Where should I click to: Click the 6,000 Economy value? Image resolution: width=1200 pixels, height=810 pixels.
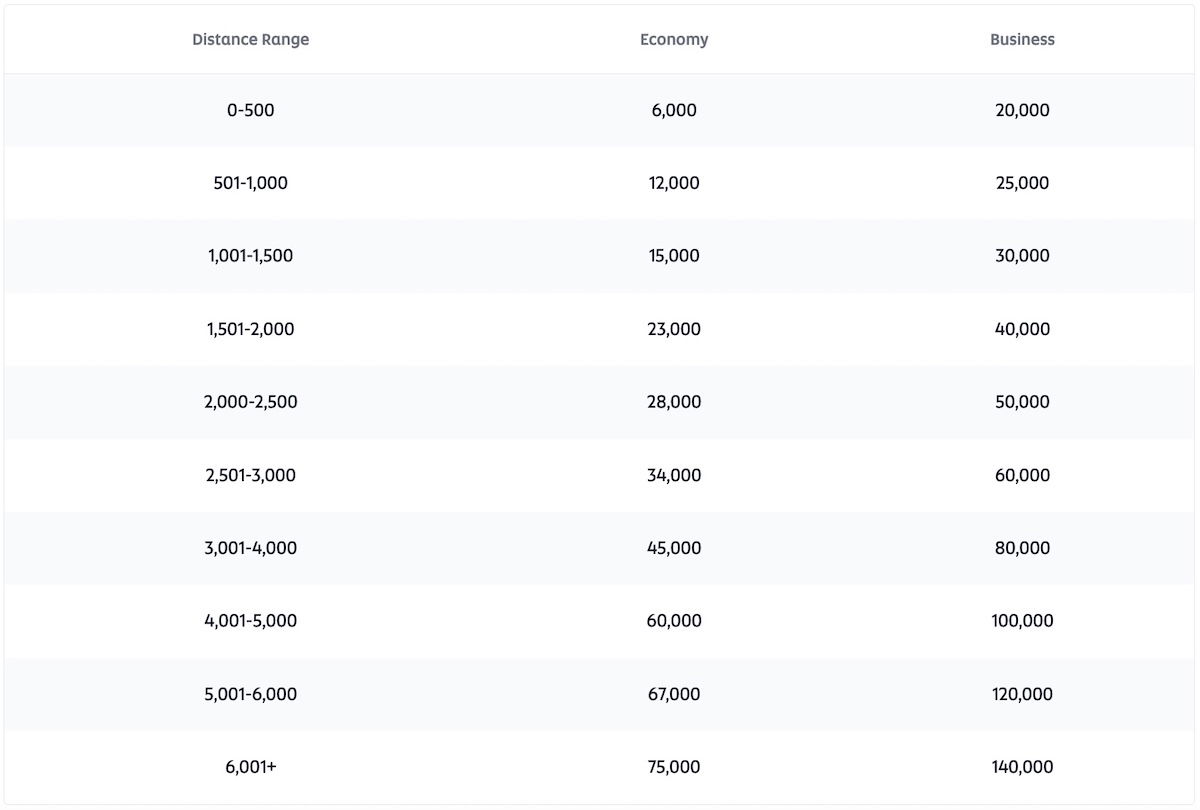coord(674,110)
